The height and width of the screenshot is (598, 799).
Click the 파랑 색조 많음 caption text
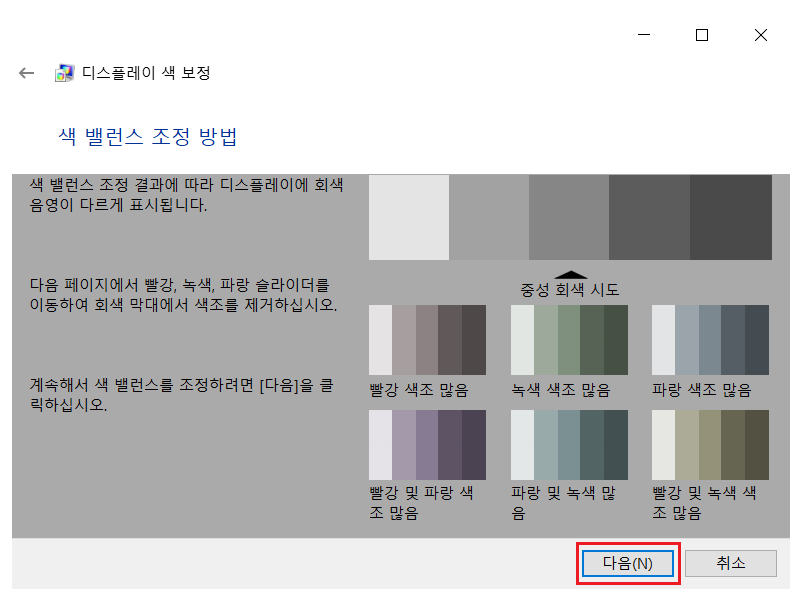coord(702,390)
